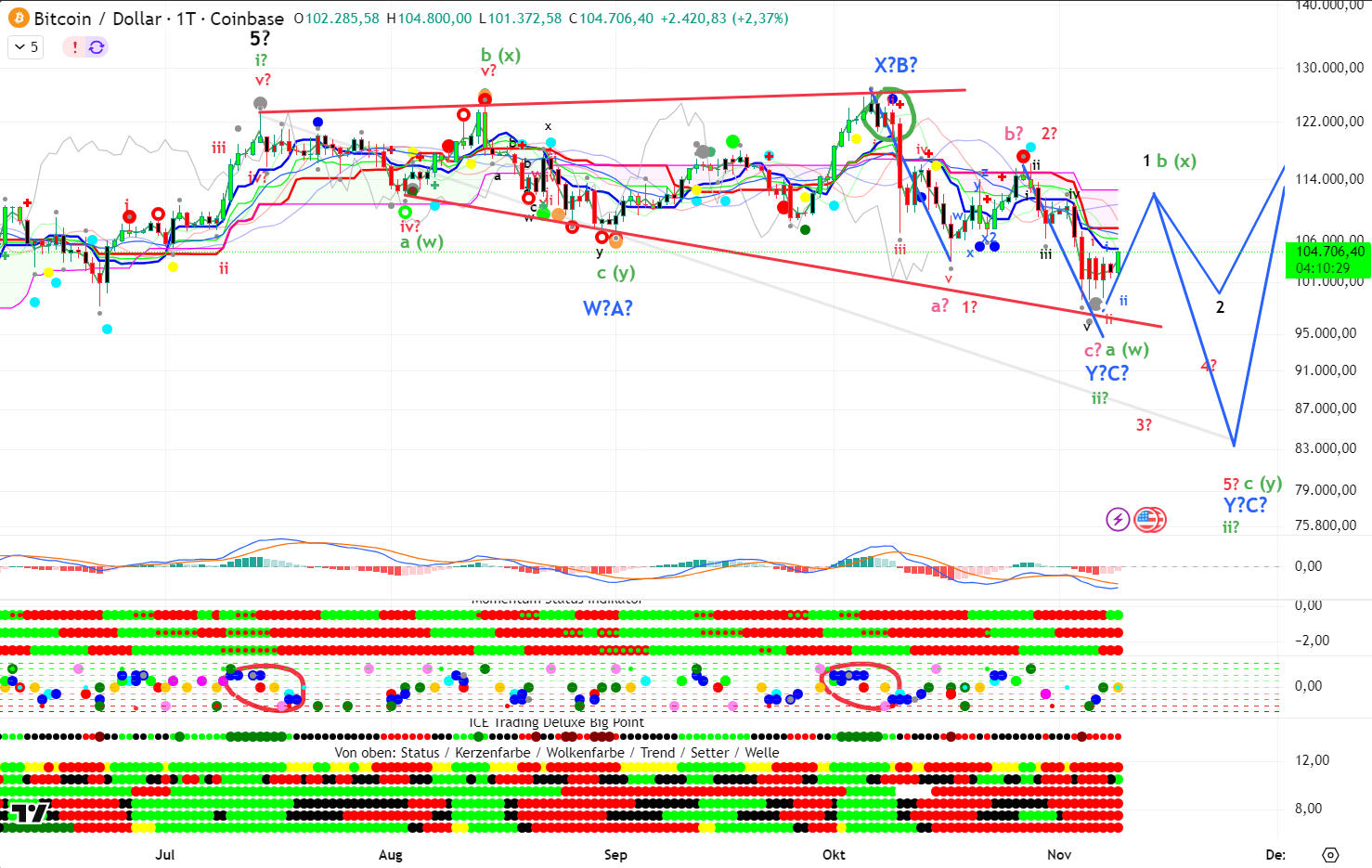Click the blue Y?C? label near 79.000
This screenshot has height=868, width=1372.
click(1244, 505)
